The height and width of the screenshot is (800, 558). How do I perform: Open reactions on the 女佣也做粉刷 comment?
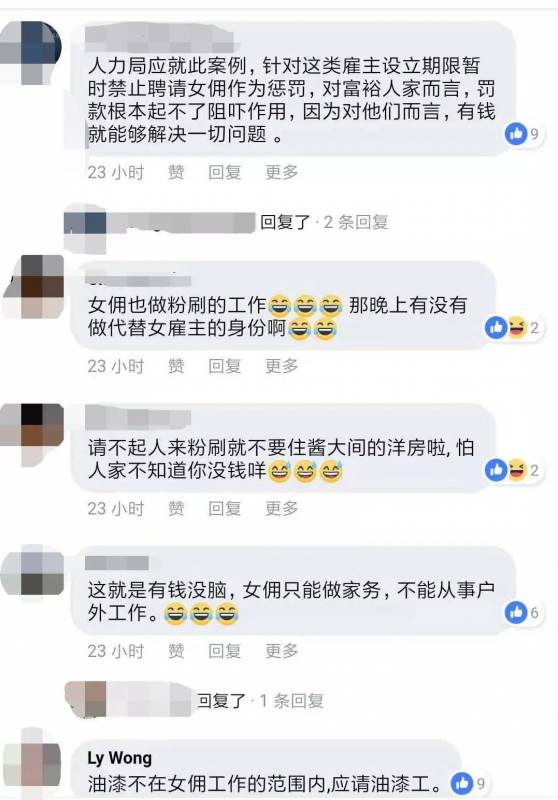tap(513, 328)
